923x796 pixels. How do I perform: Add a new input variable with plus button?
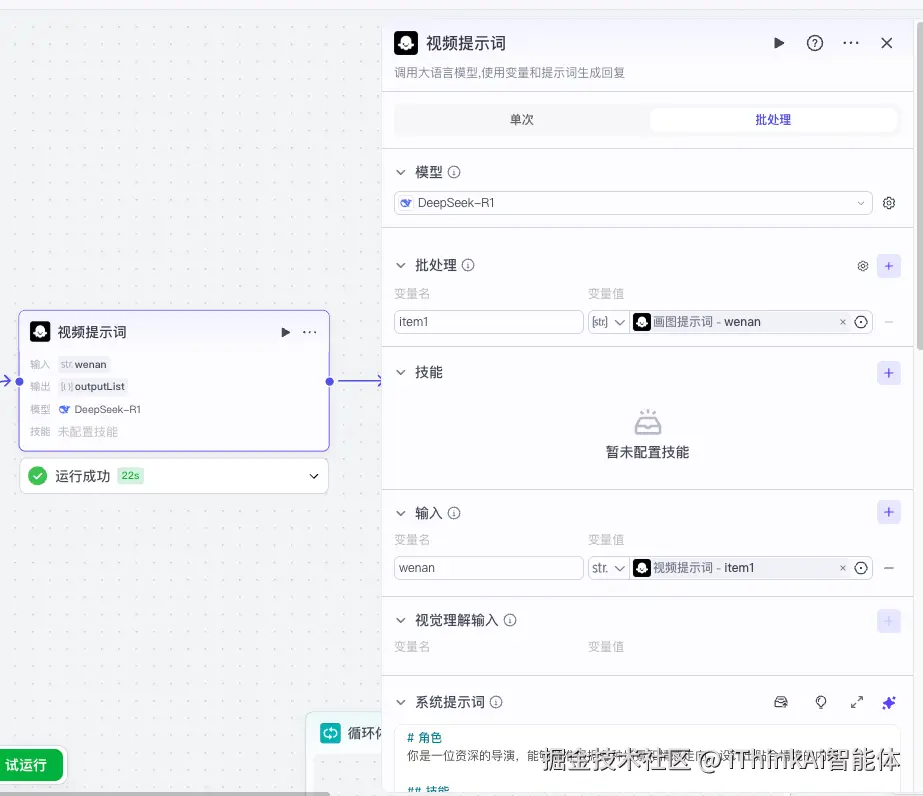[888, 511]
